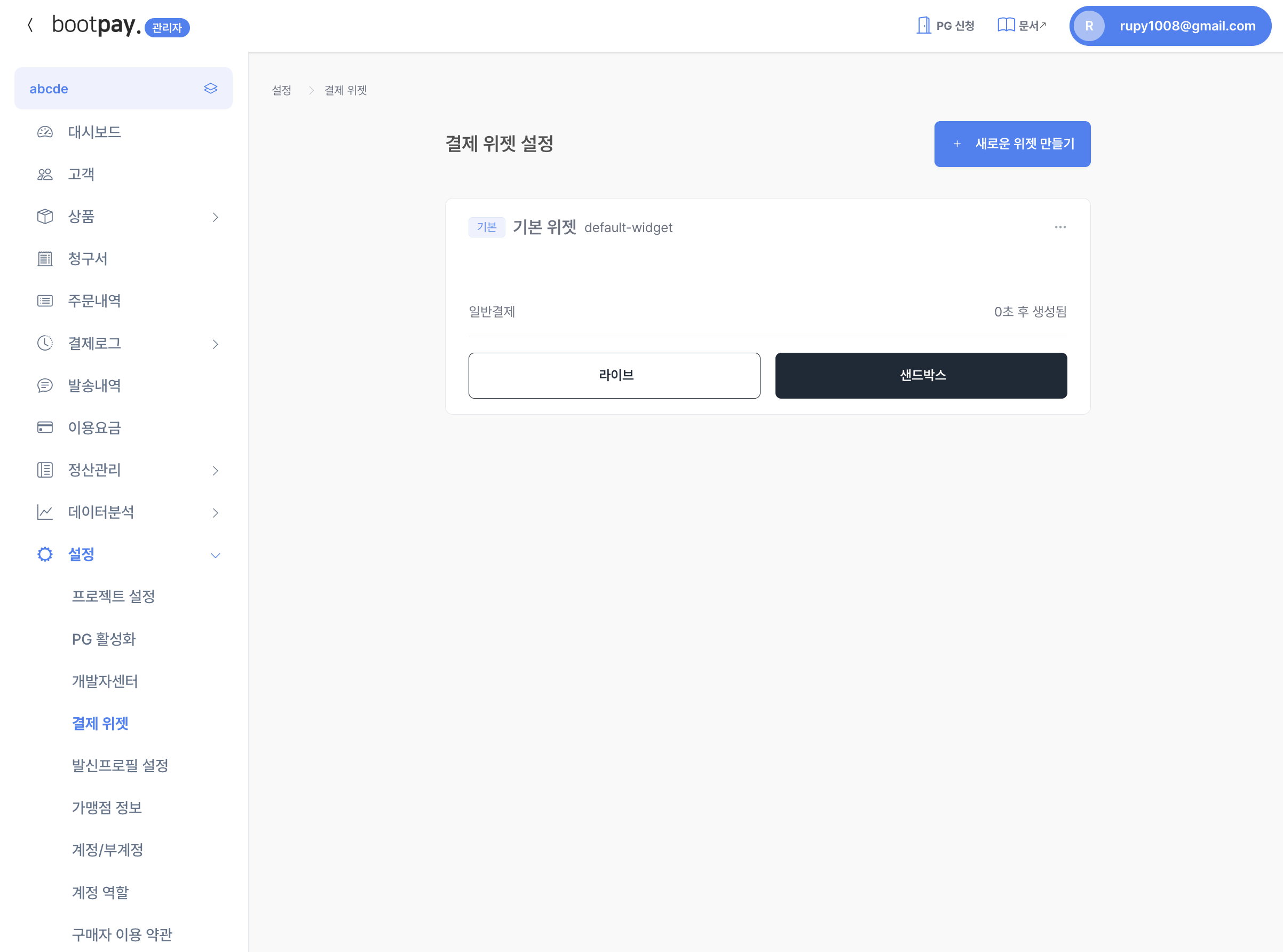This screenshot has height=952, width=1283.
Task: Open the bootpay logo home link
Action: click(96, 26)
